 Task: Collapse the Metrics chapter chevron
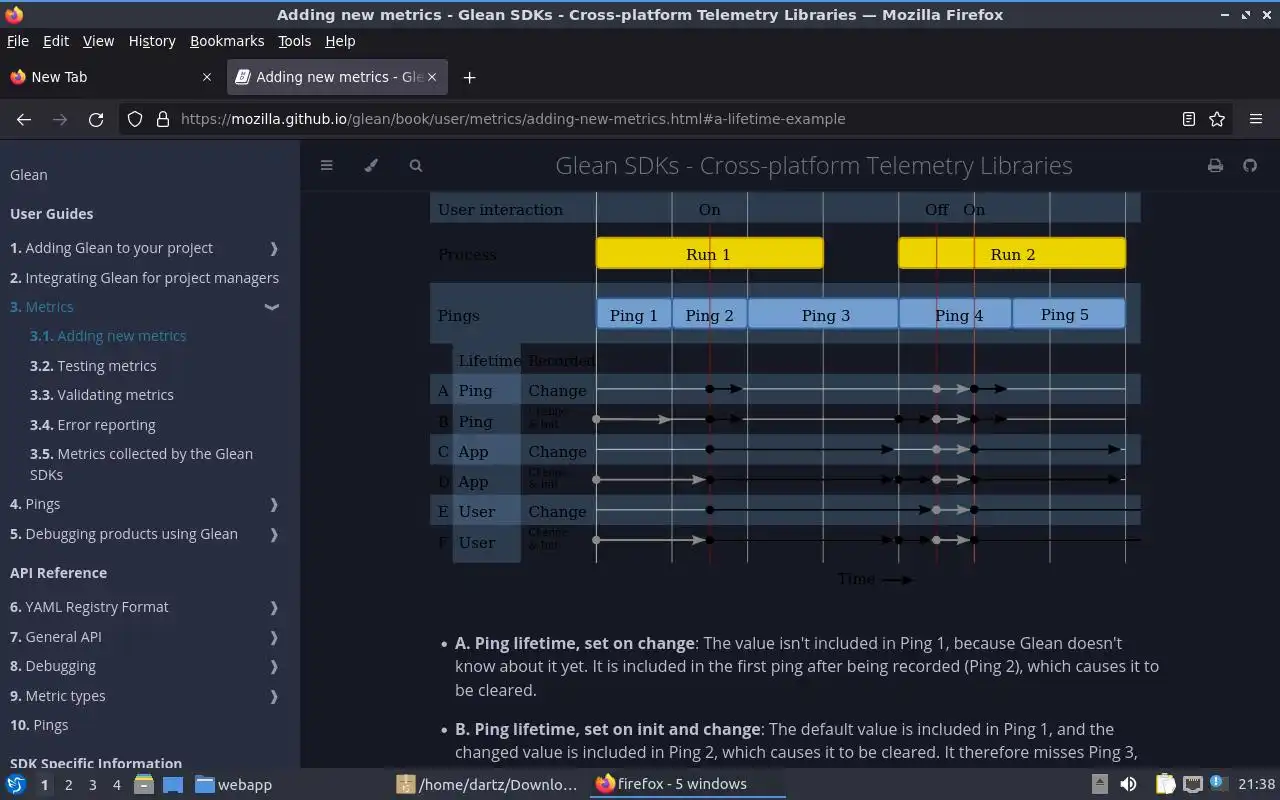[271, 307]
